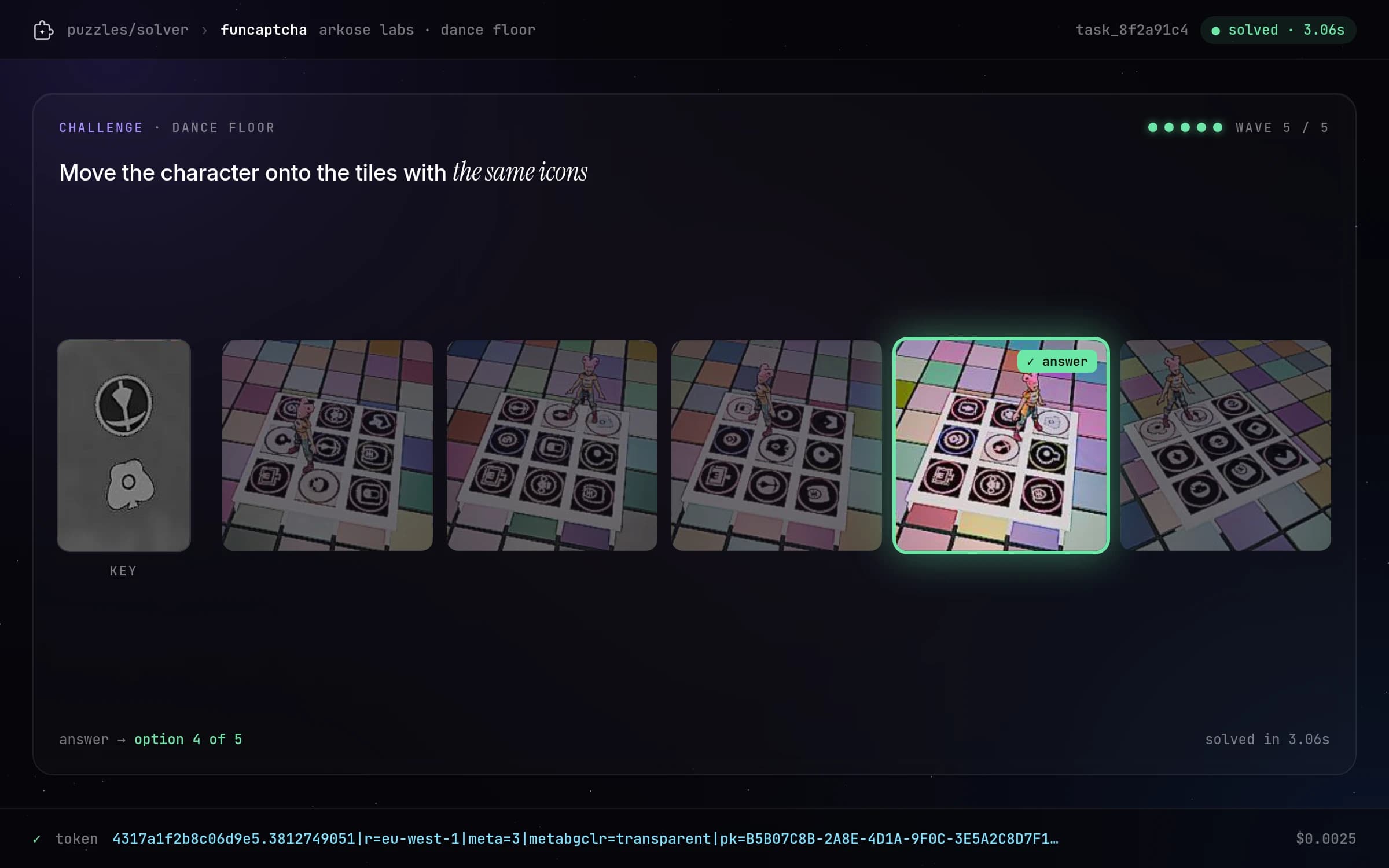
Task: Click the task_8f2a91c4 task ID
Action: pyautogui.click(x=1131, y=30)
